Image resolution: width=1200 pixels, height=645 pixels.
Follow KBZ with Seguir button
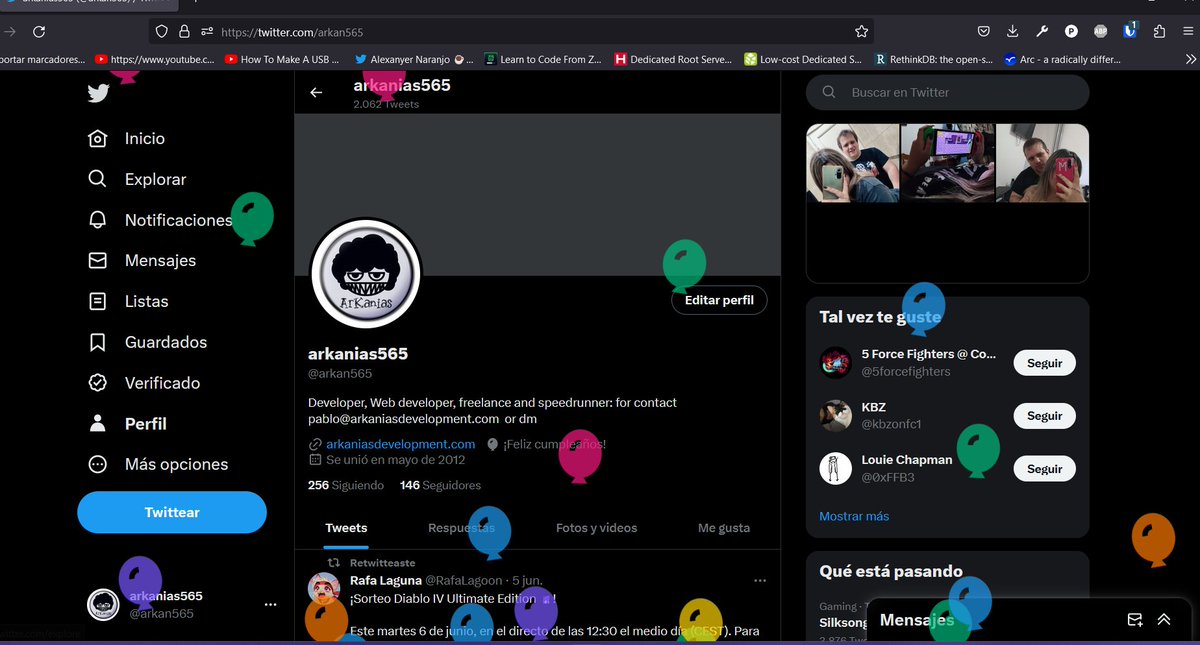click(1045, 416)
